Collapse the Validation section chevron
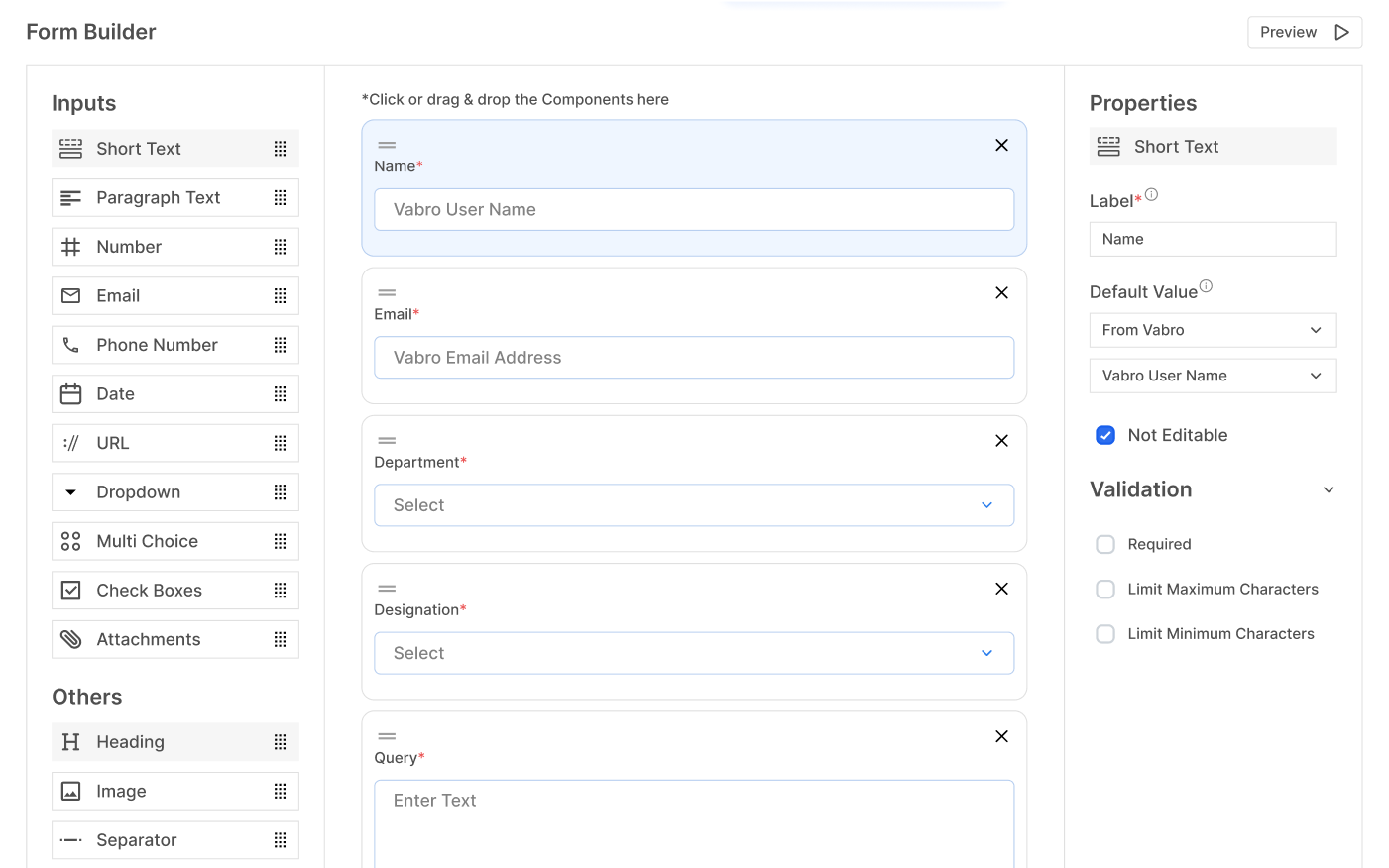The image size is (1389, 868). point(1329,490)
